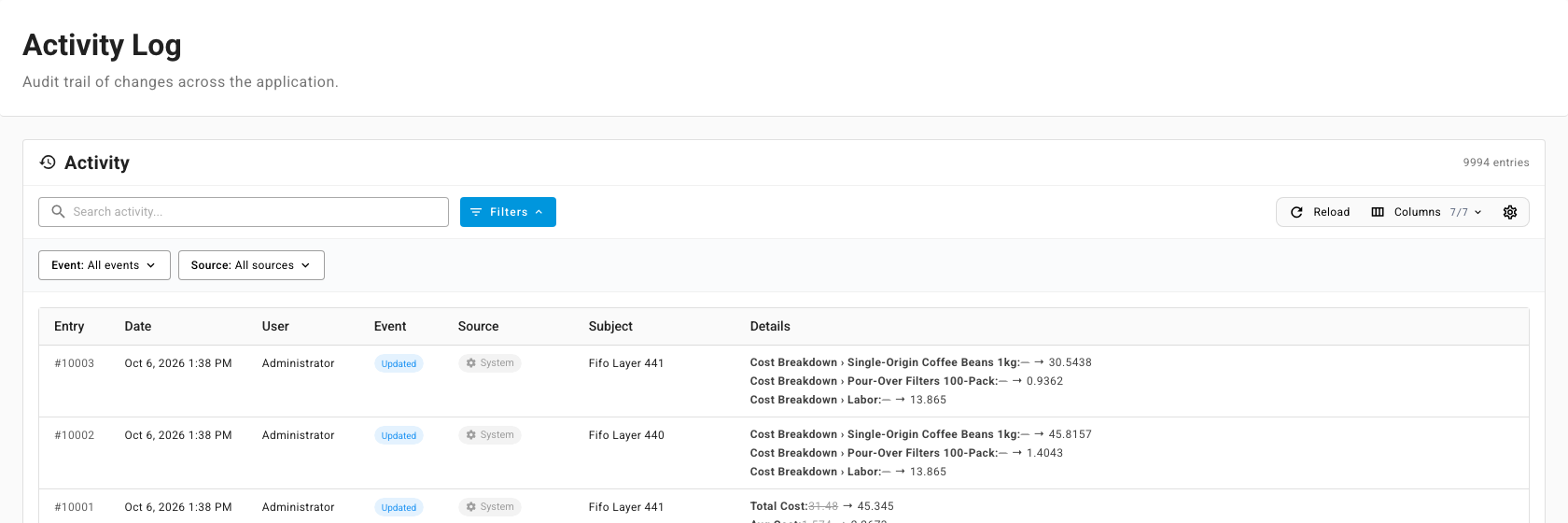Click the Source column header
The width and height of the screenshot is (1568, 523).
click(x=478, y=326)
